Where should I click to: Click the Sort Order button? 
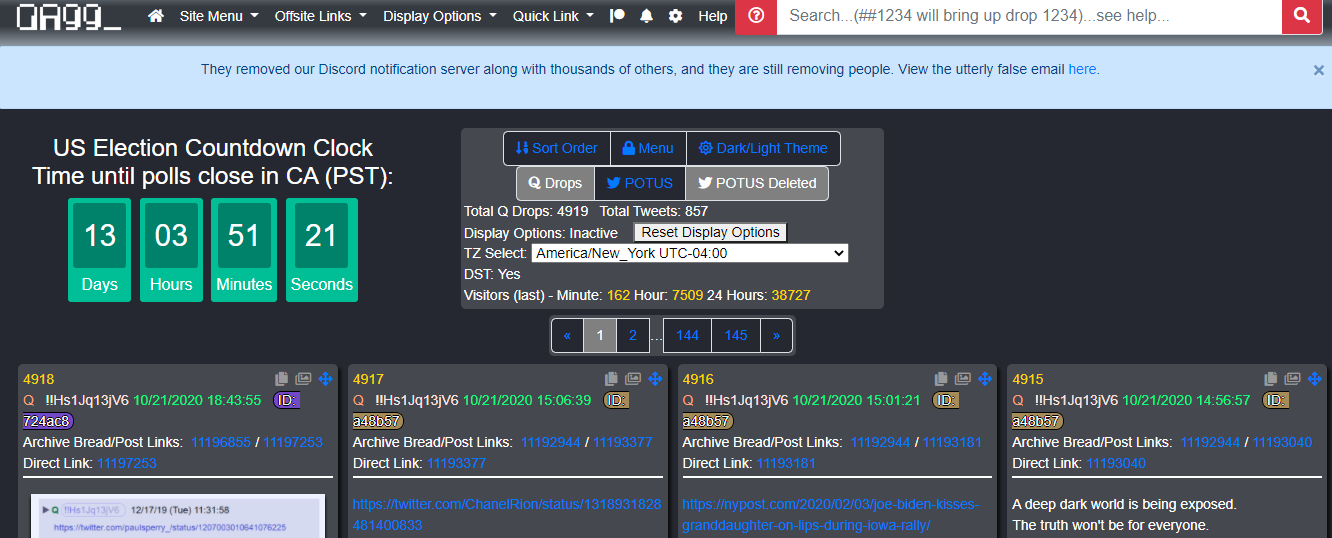[x=557, y=148]
